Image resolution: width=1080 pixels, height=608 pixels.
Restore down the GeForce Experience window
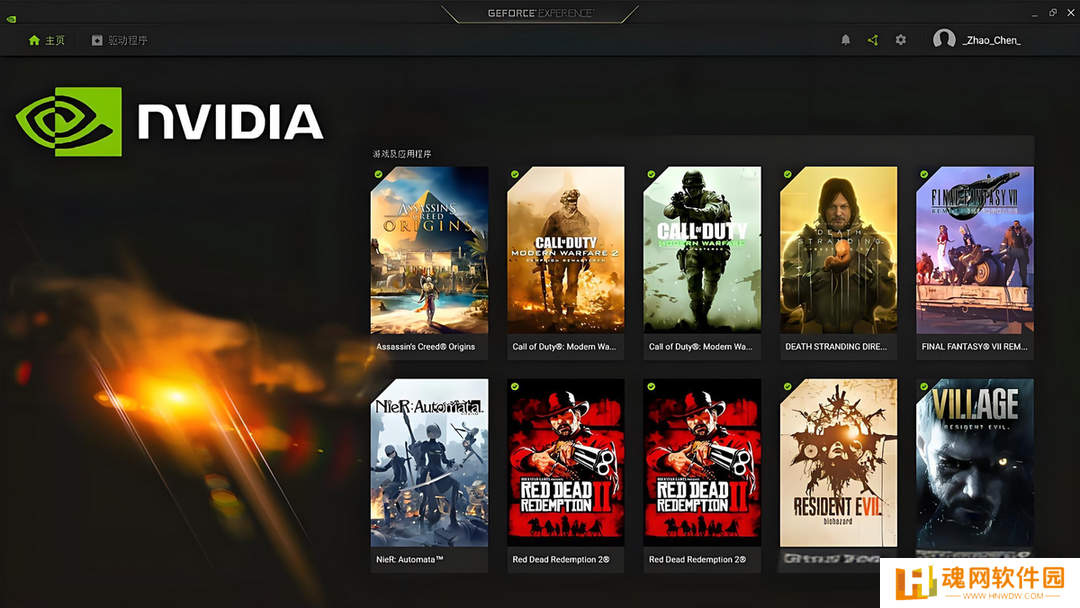1052,12
